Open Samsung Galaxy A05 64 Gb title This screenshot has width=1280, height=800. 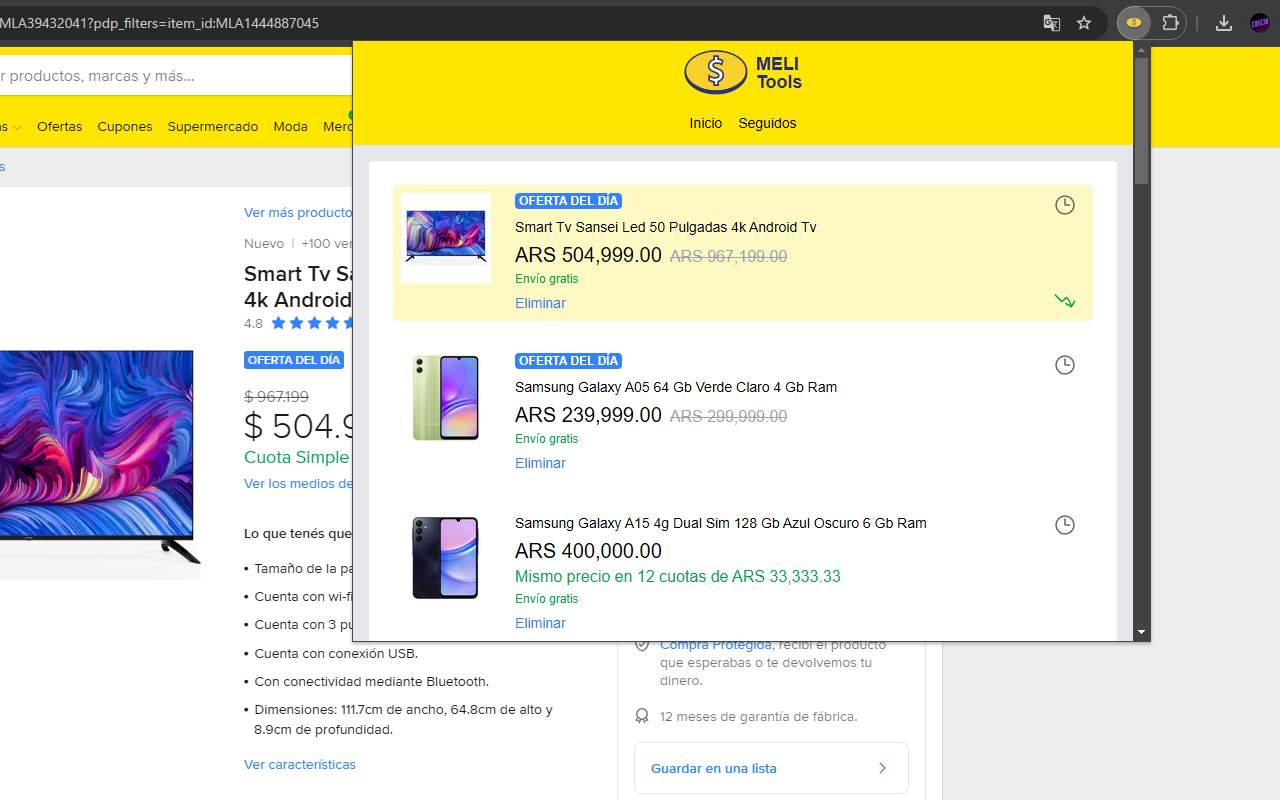[x=676, y=387]
